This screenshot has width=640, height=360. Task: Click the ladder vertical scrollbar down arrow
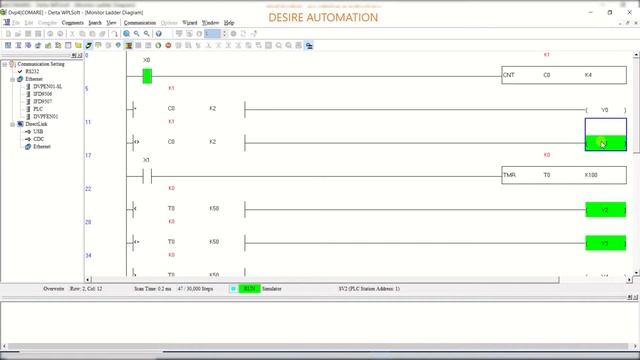click(x=636, y=273)
